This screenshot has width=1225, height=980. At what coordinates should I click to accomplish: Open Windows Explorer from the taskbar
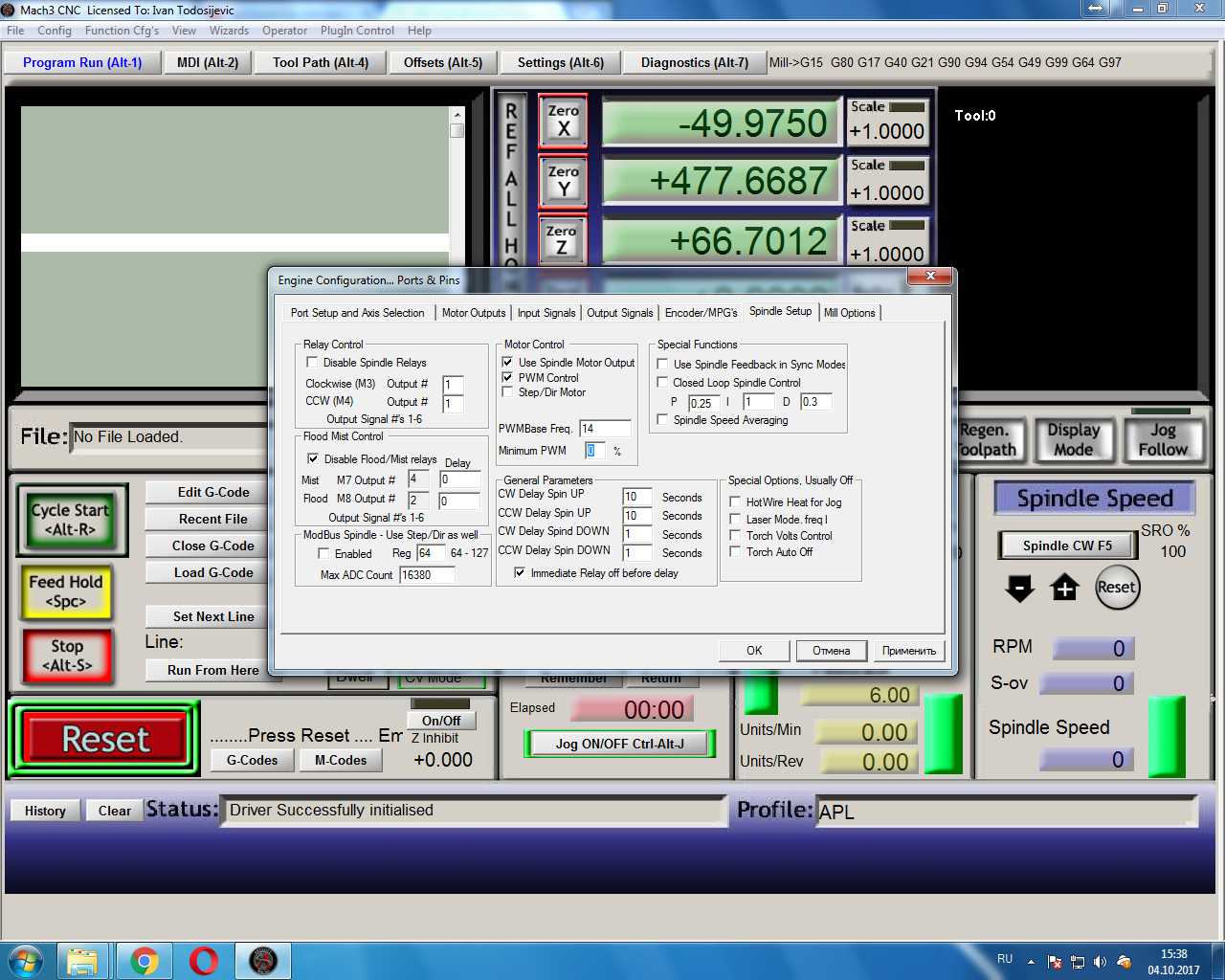pyautogui.click(x=82, y=961)
